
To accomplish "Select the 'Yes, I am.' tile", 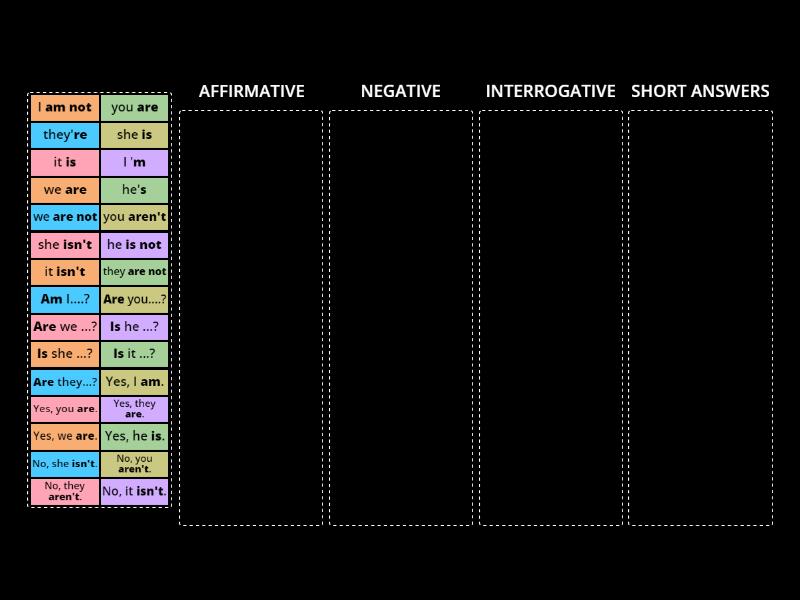I will pos(135,381).
